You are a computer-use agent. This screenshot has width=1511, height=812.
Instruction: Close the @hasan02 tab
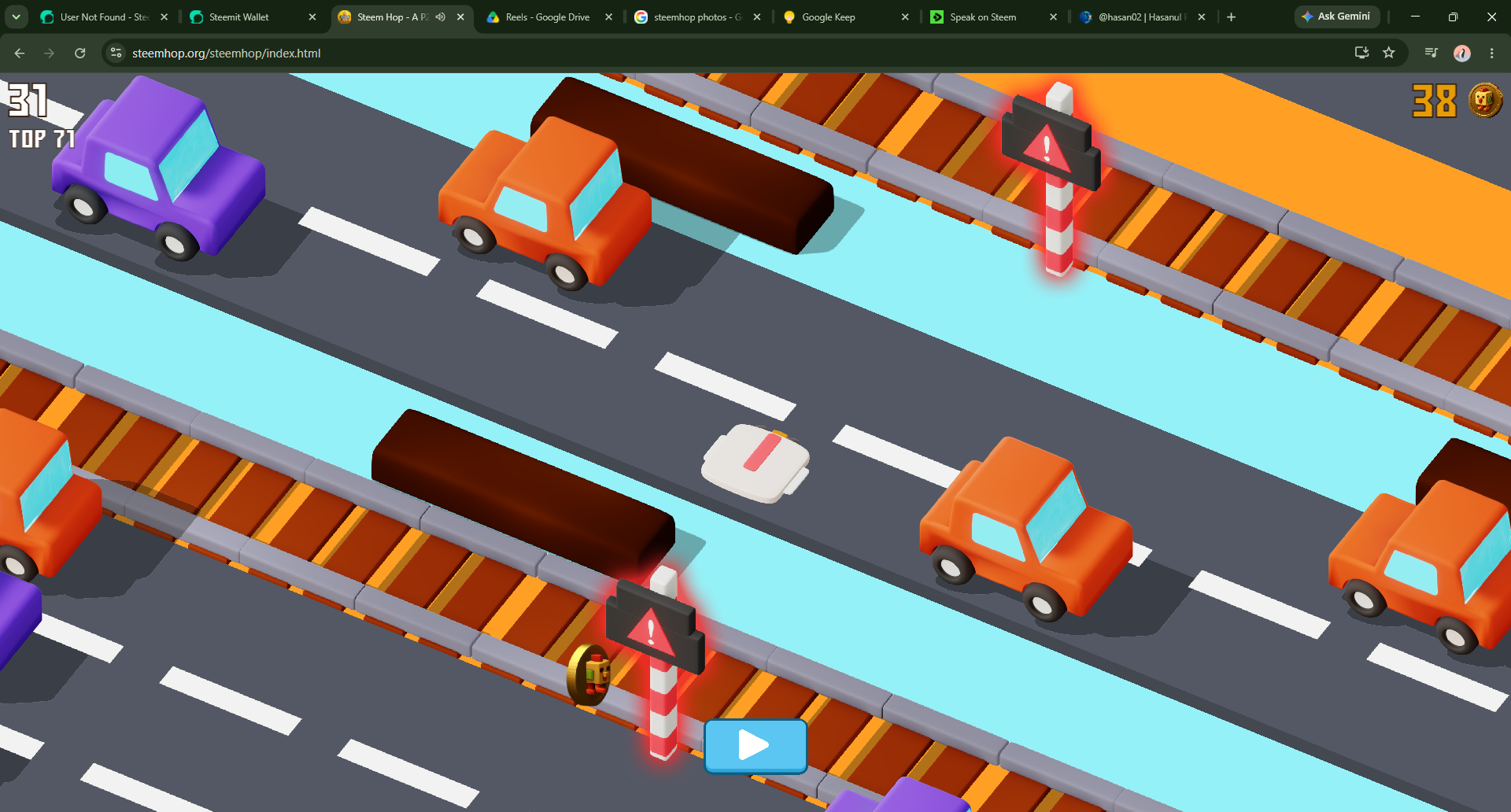pyautogui.click(x=1202, y=17)
